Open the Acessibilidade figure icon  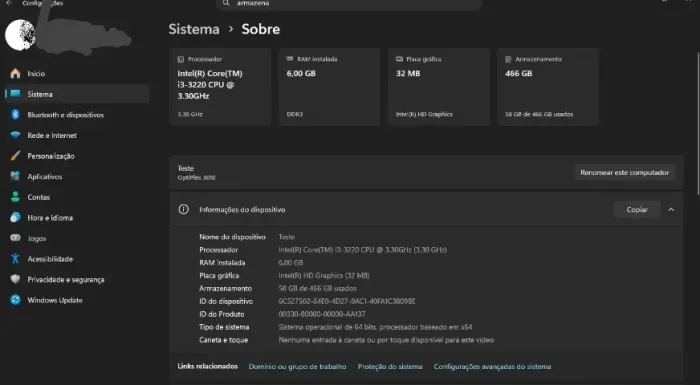[x=16, y=259]
